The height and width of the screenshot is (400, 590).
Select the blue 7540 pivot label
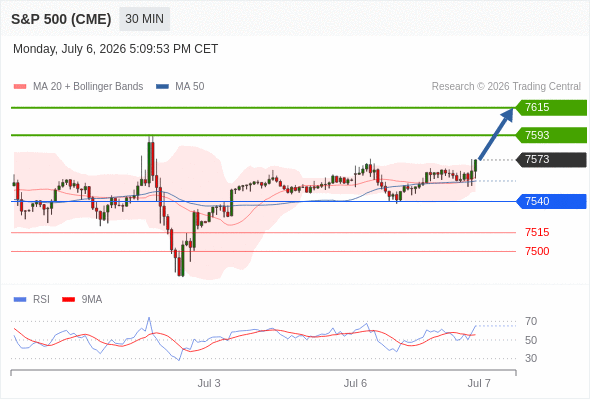coord(551,201)
